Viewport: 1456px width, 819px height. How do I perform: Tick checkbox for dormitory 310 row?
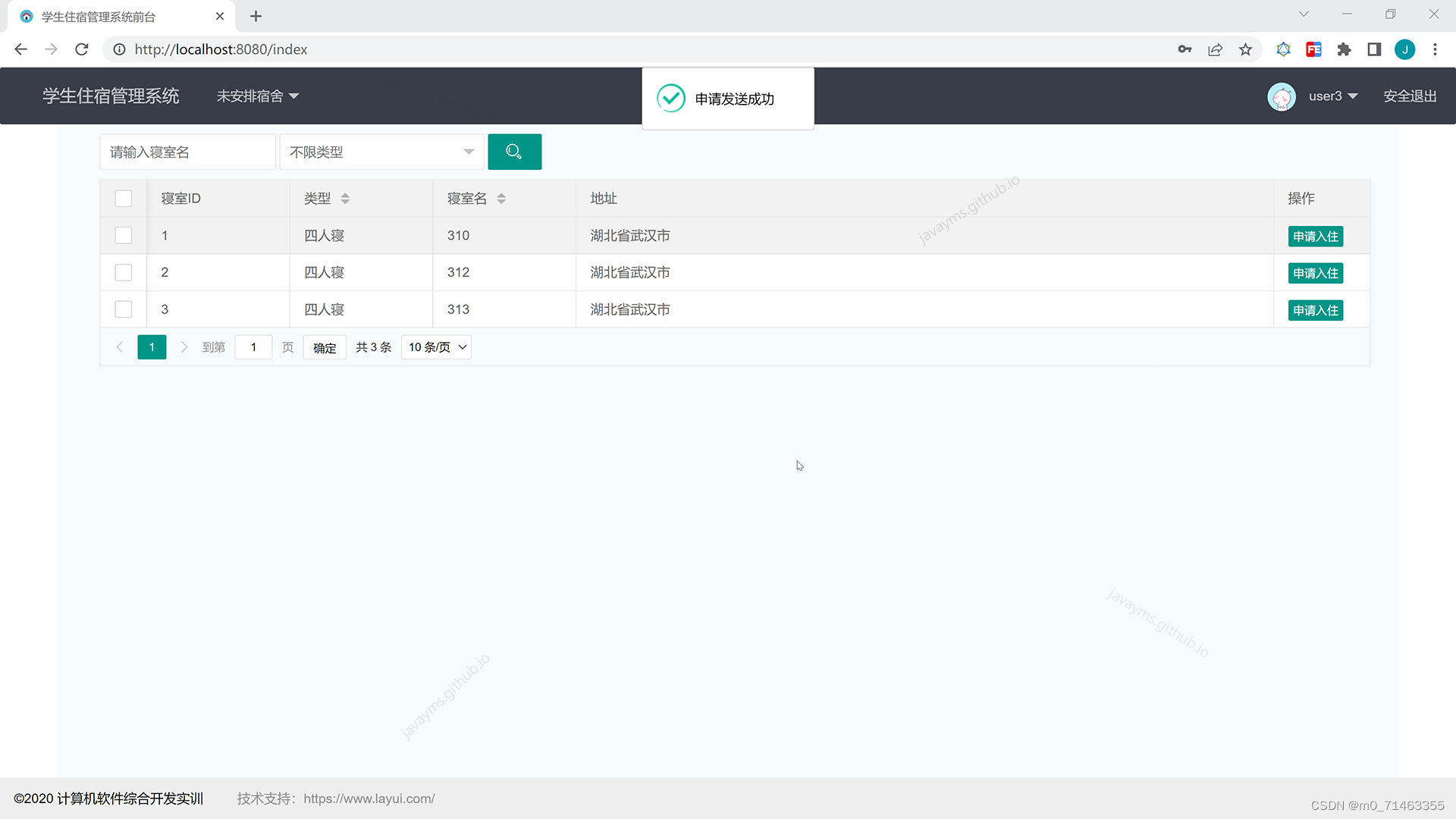pos(123,236)
